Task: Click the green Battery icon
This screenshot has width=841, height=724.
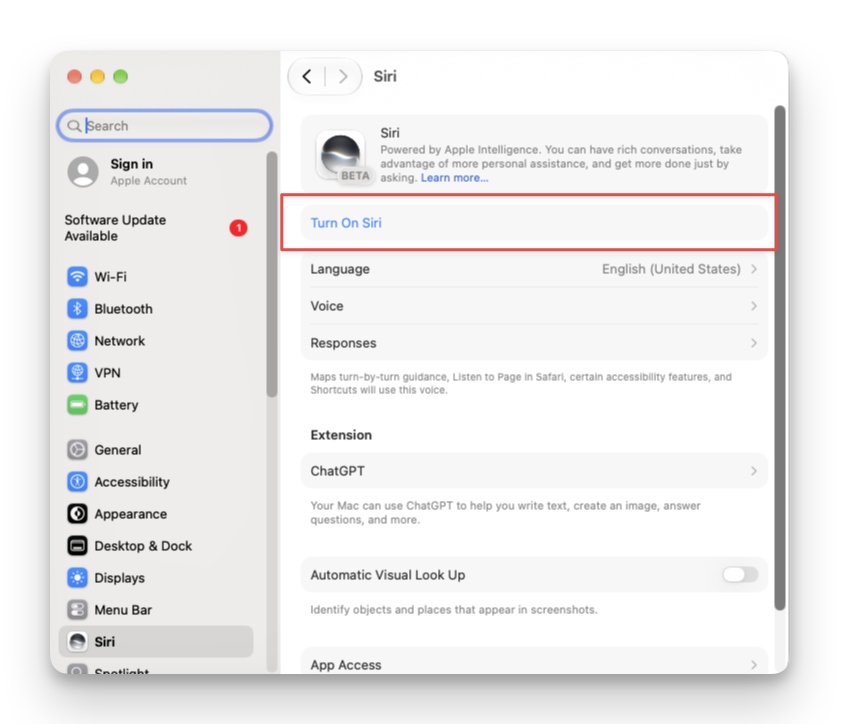Action: pyautogui.click(x=77, y=405)
